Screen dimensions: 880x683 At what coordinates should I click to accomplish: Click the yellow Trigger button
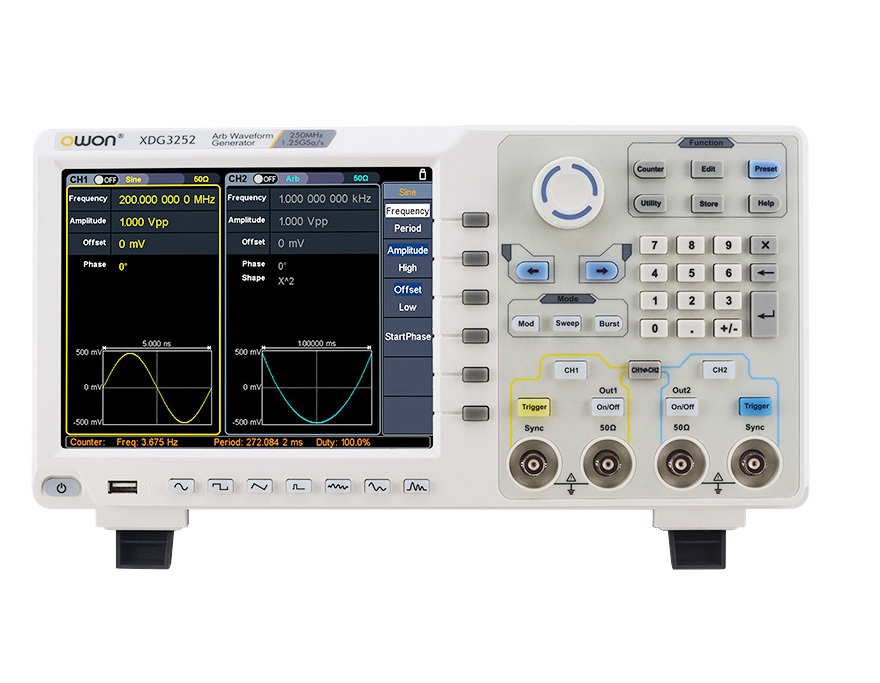(534, 407)
